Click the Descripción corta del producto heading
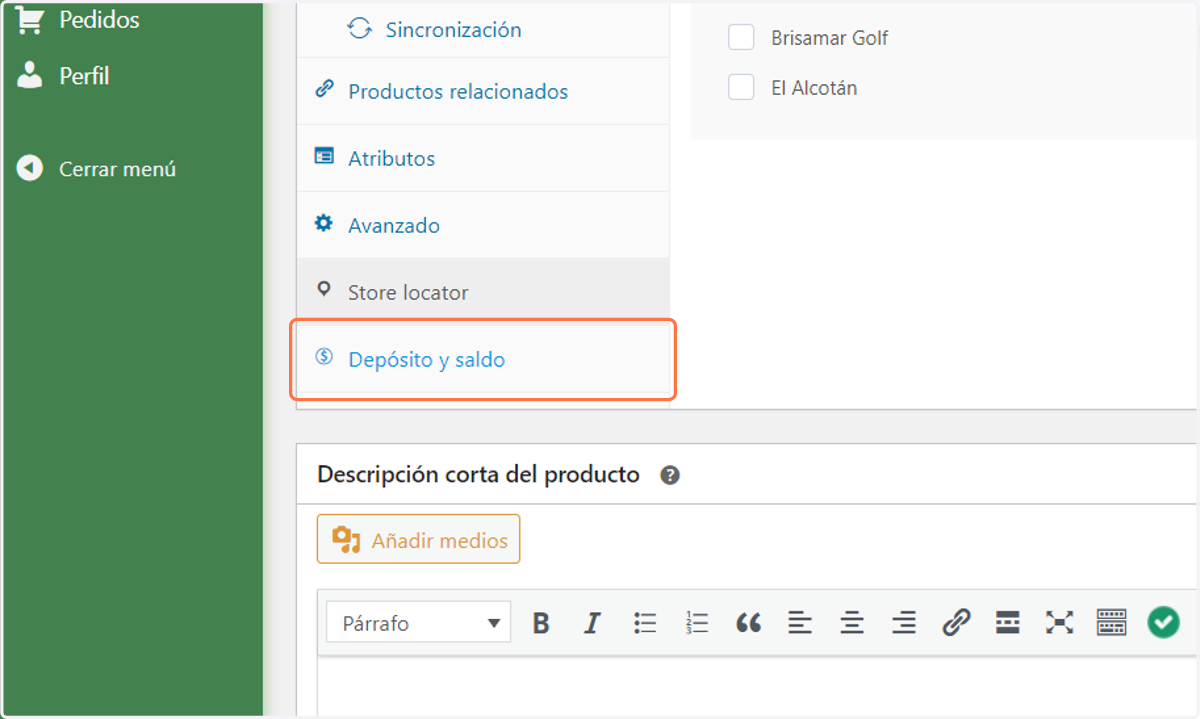Screen dimensions: 1200x719 coord(478,475)
